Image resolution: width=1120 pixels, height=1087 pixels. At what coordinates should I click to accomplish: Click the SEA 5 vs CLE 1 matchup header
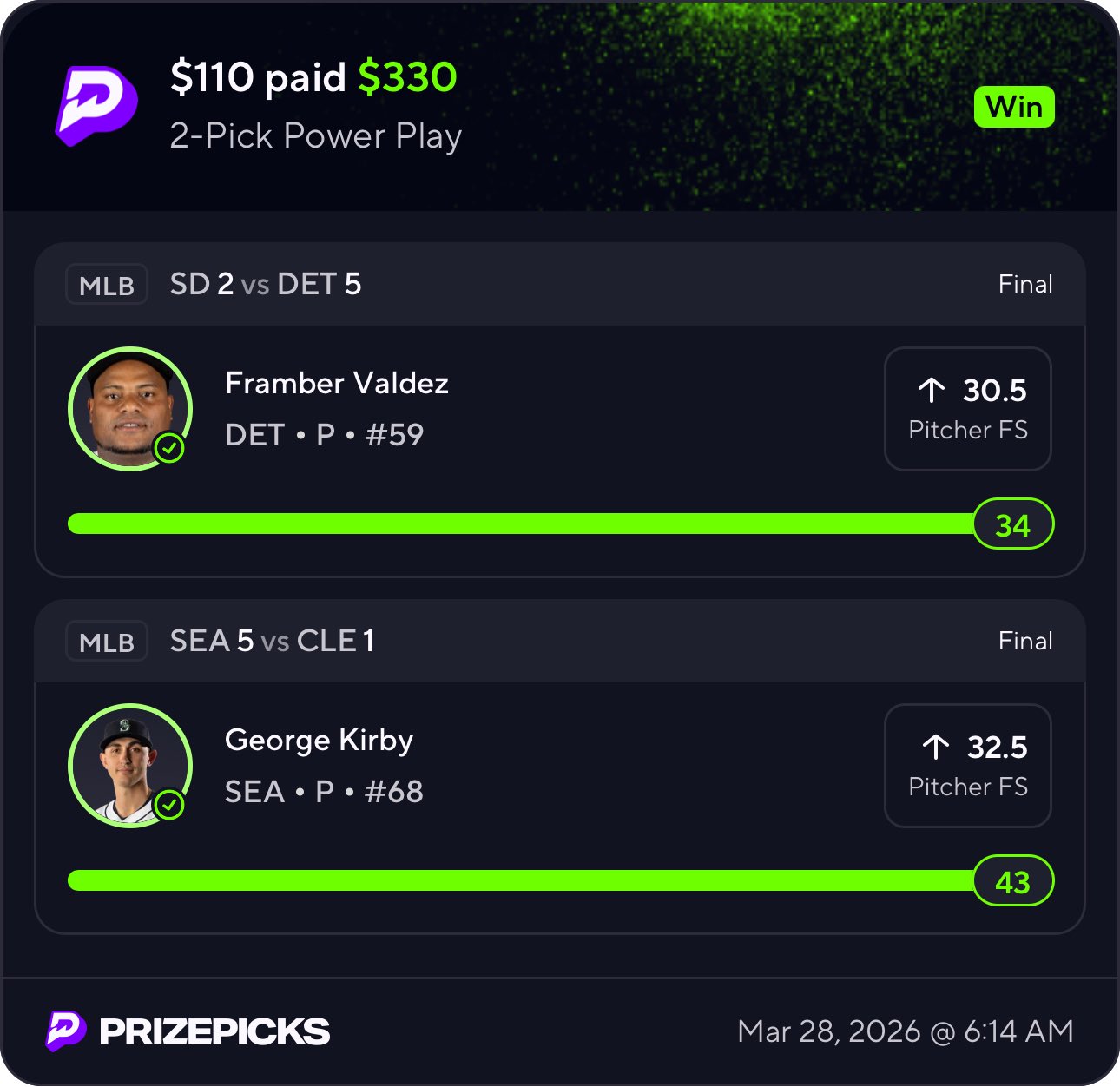tap(272, 641)
